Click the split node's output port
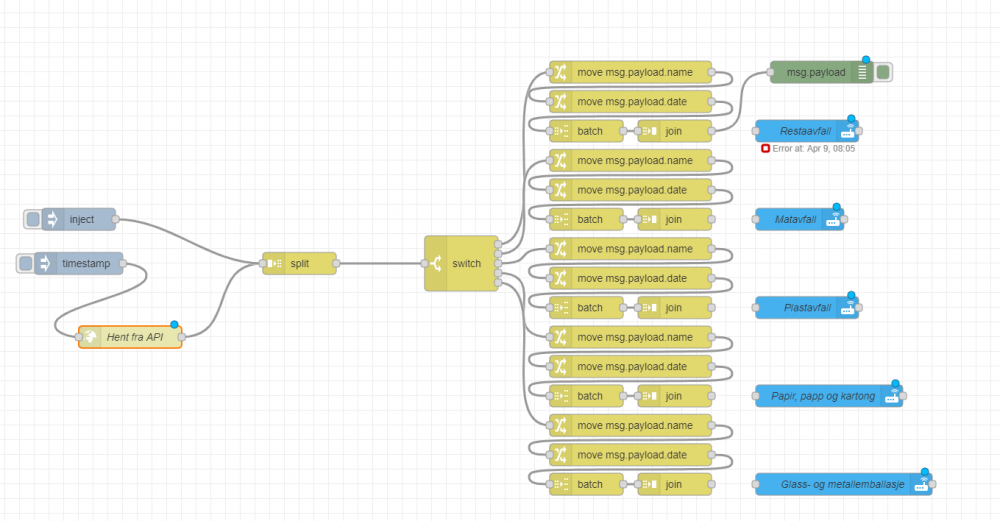Image resolution: width=1000 pixels, height=521 pixels. click(336, 264)
